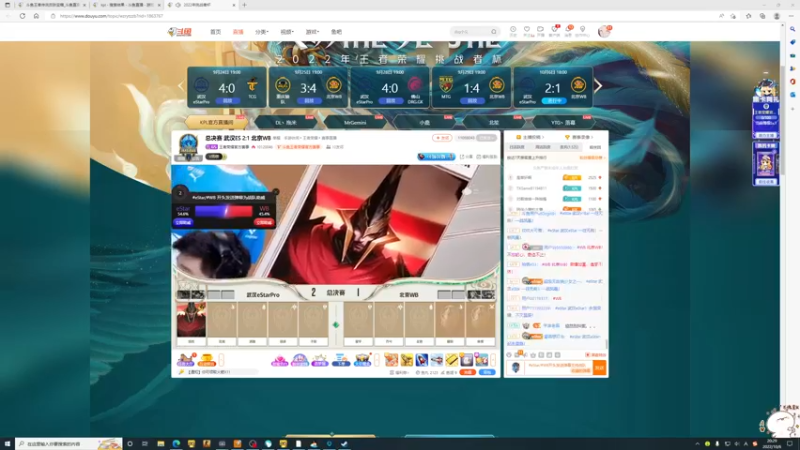Send the blue rocket gift
The height and width of the screenshot is (450, 800).
coord(421,360)
